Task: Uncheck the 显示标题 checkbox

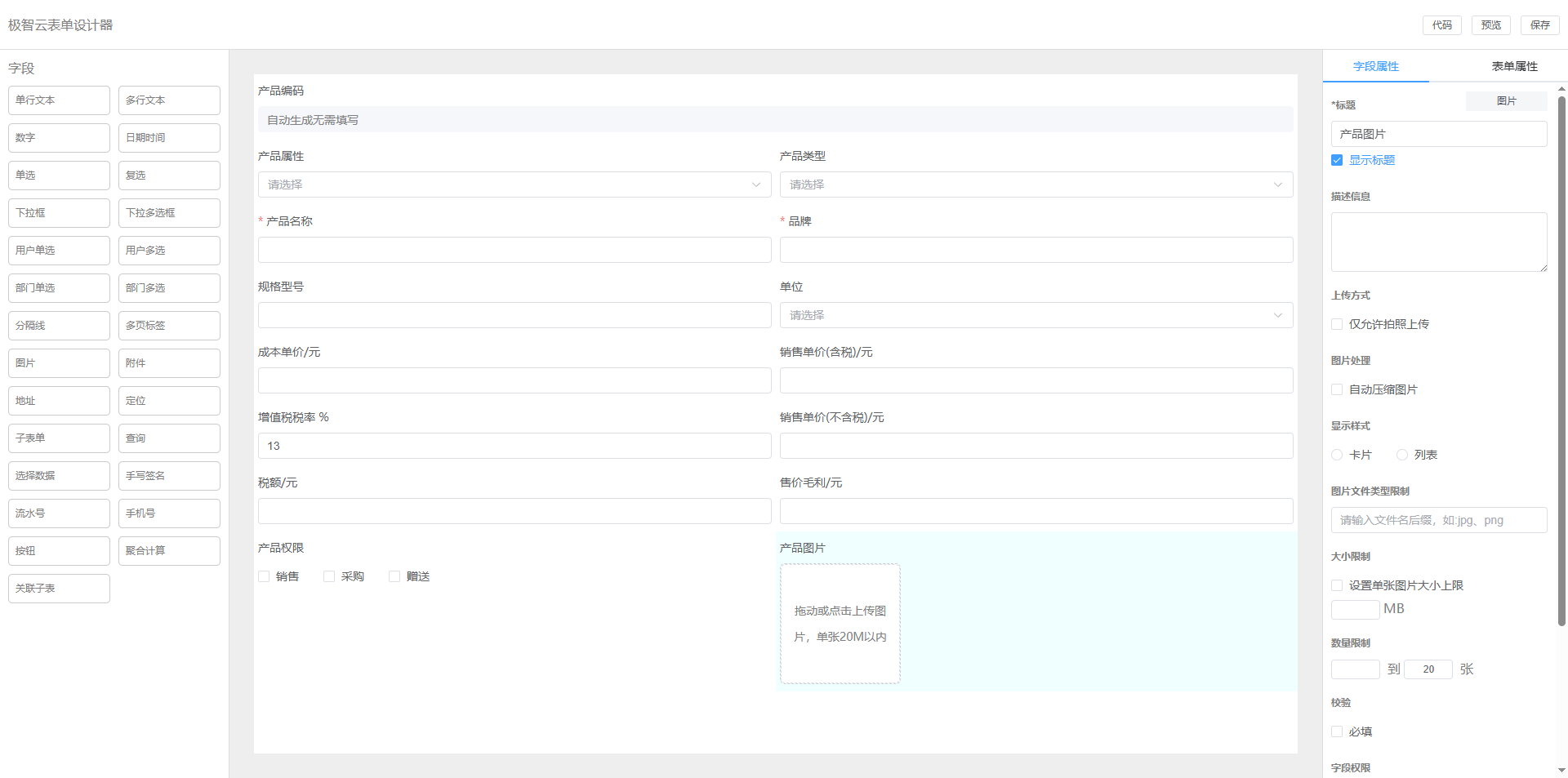Action: click(x=1337, y=161)
